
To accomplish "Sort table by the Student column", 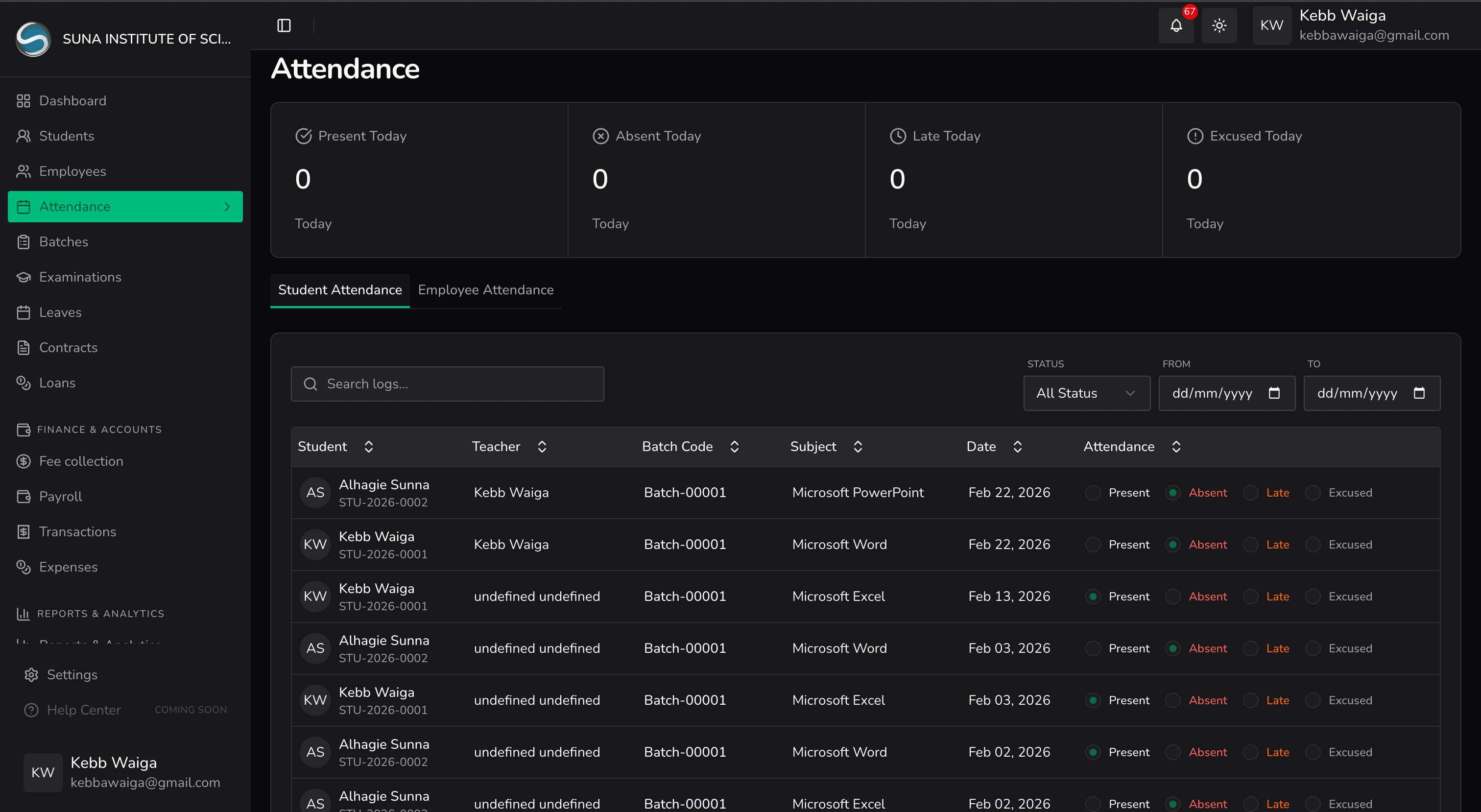I will (369, 446).
